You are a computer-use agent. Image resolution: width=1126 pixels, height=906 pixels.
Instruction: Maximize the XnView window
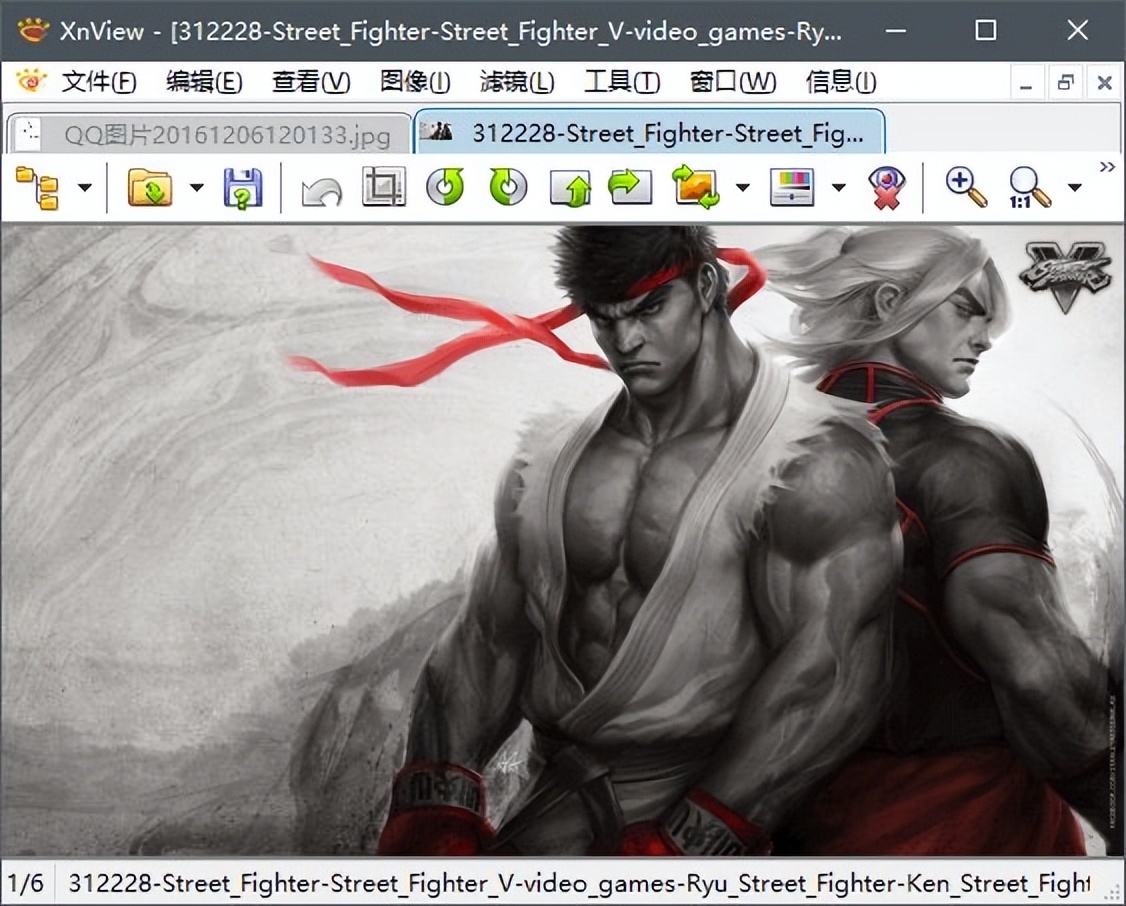985,30
